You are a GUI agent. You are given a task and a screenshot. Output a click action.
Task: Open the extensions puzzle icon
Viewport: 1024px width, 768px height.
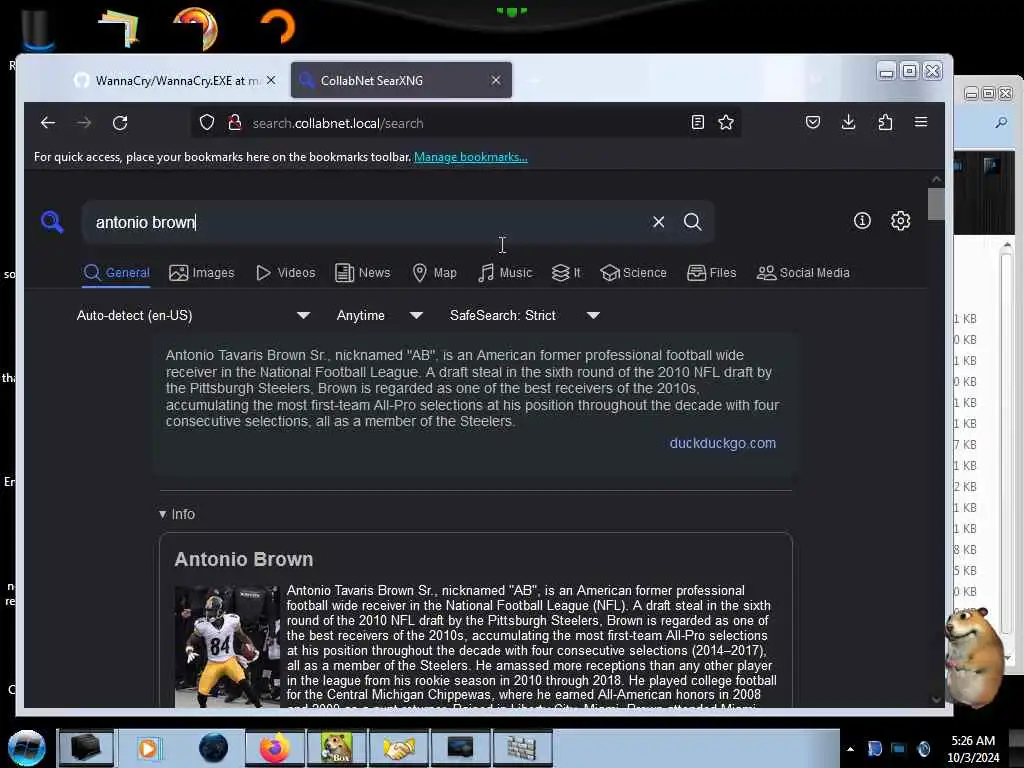pos(885,122)
